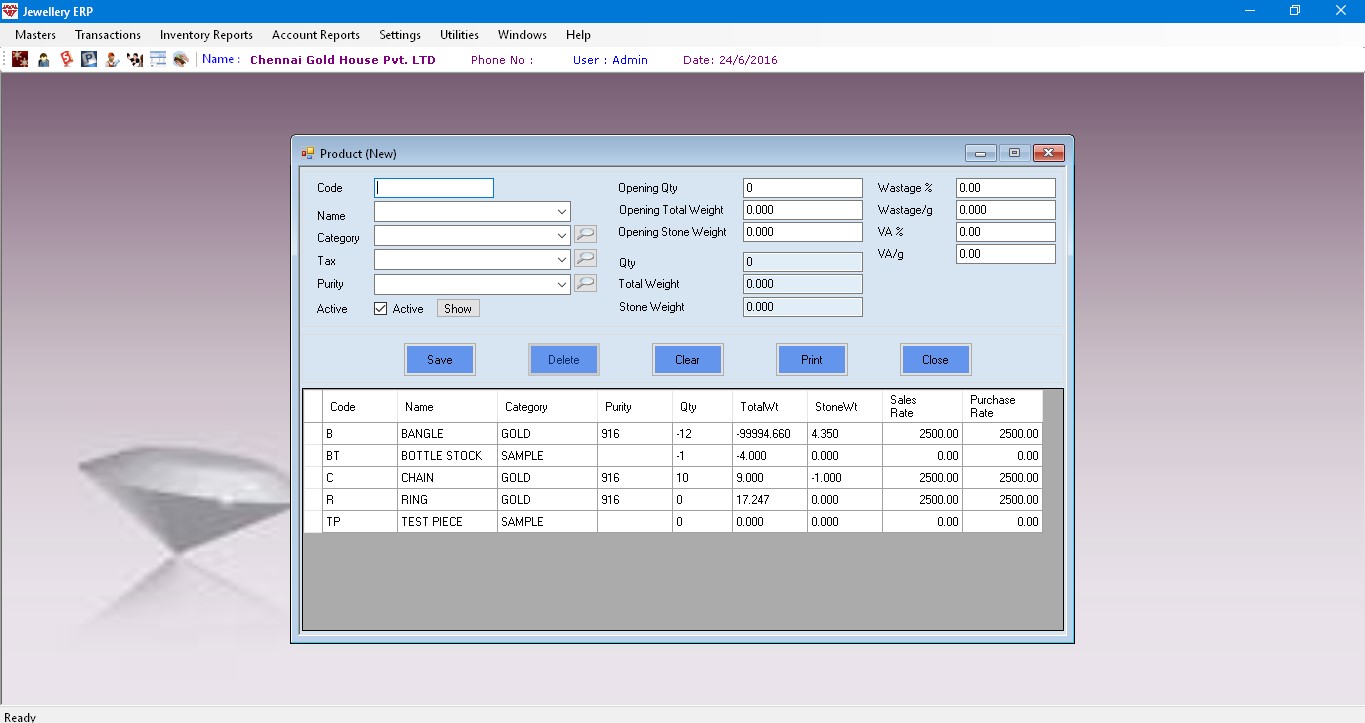1365x723 pixels.
Task: Click the TotalWt column header
Action: tap(770, 407)
